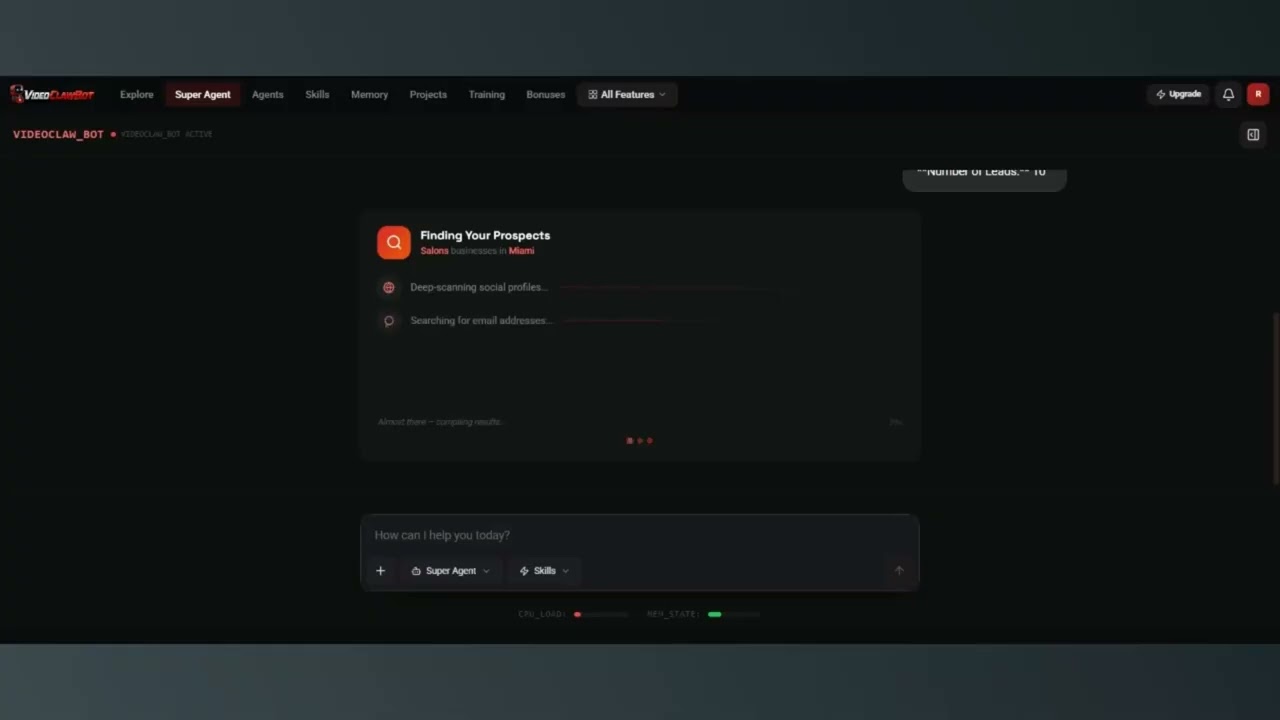
Task: Click the globe icon beside Deep-scanning social profiles
Action: click(x=389, y=288)
